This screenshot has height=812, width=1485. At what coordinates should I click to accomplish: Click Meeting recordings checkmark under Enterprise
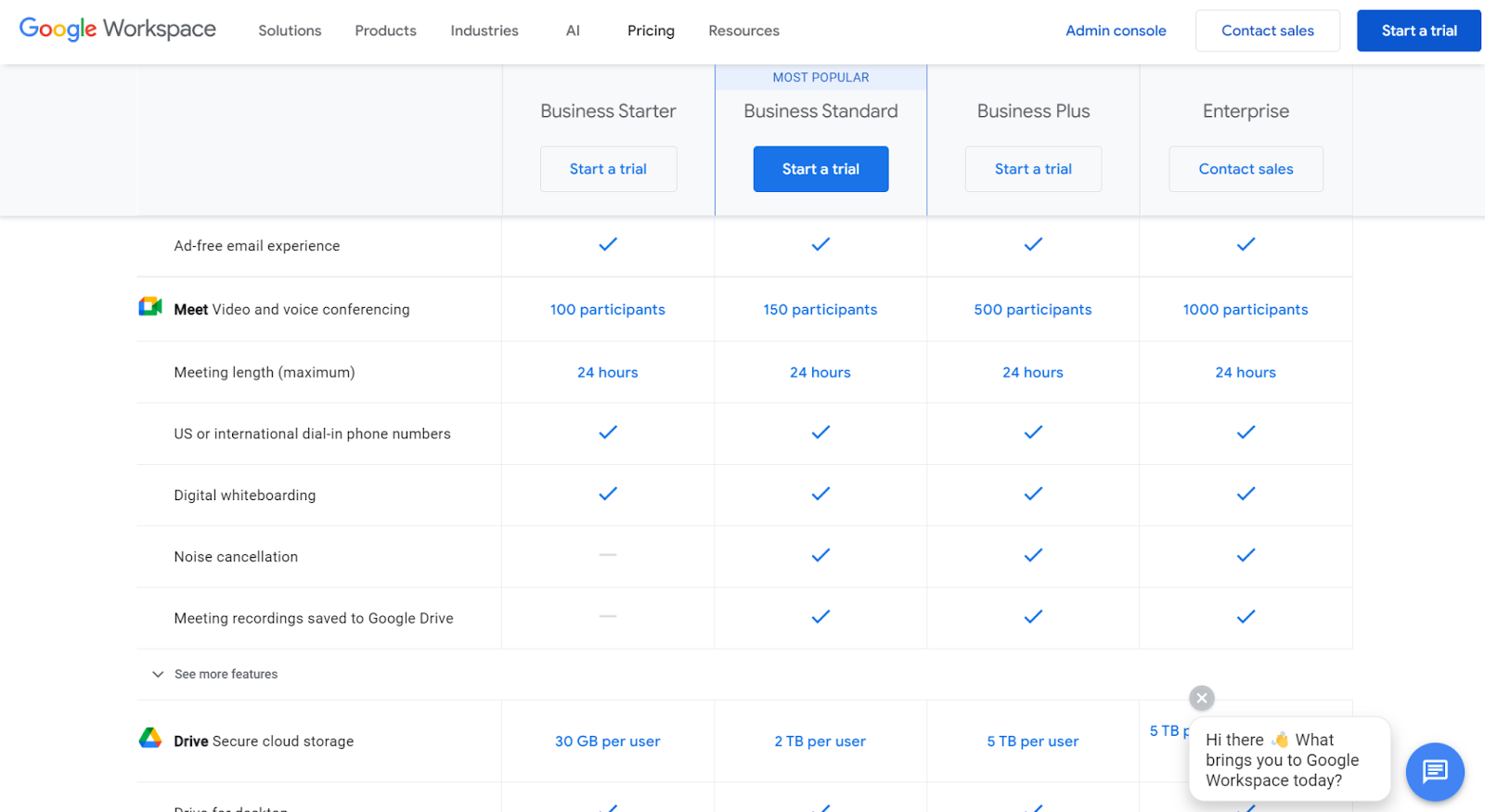[1246, 616]
